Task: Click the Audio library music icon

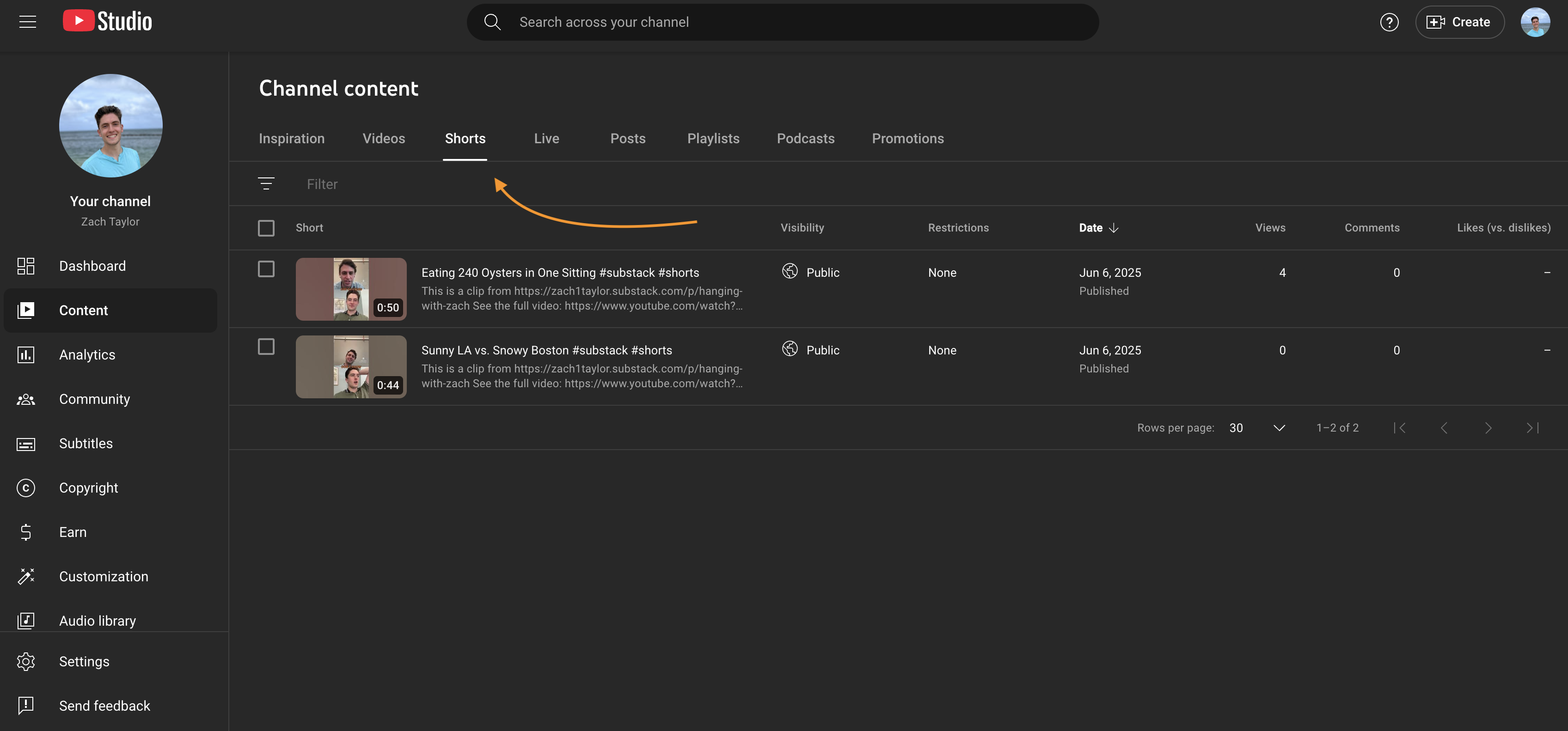Action: [25, 621]
